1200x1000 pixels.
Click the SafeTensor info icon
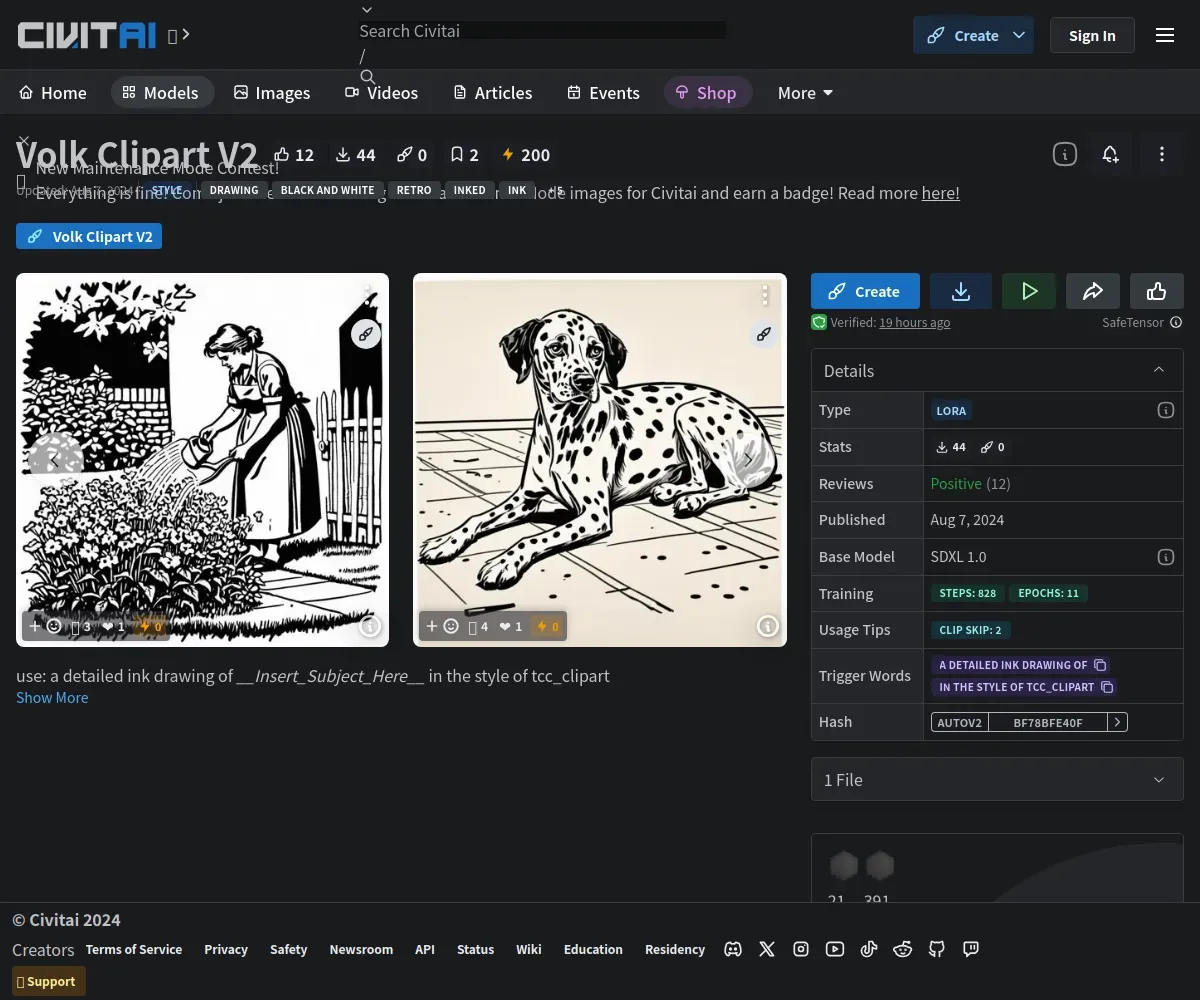pyautogui.click(x=1176, y=322)
